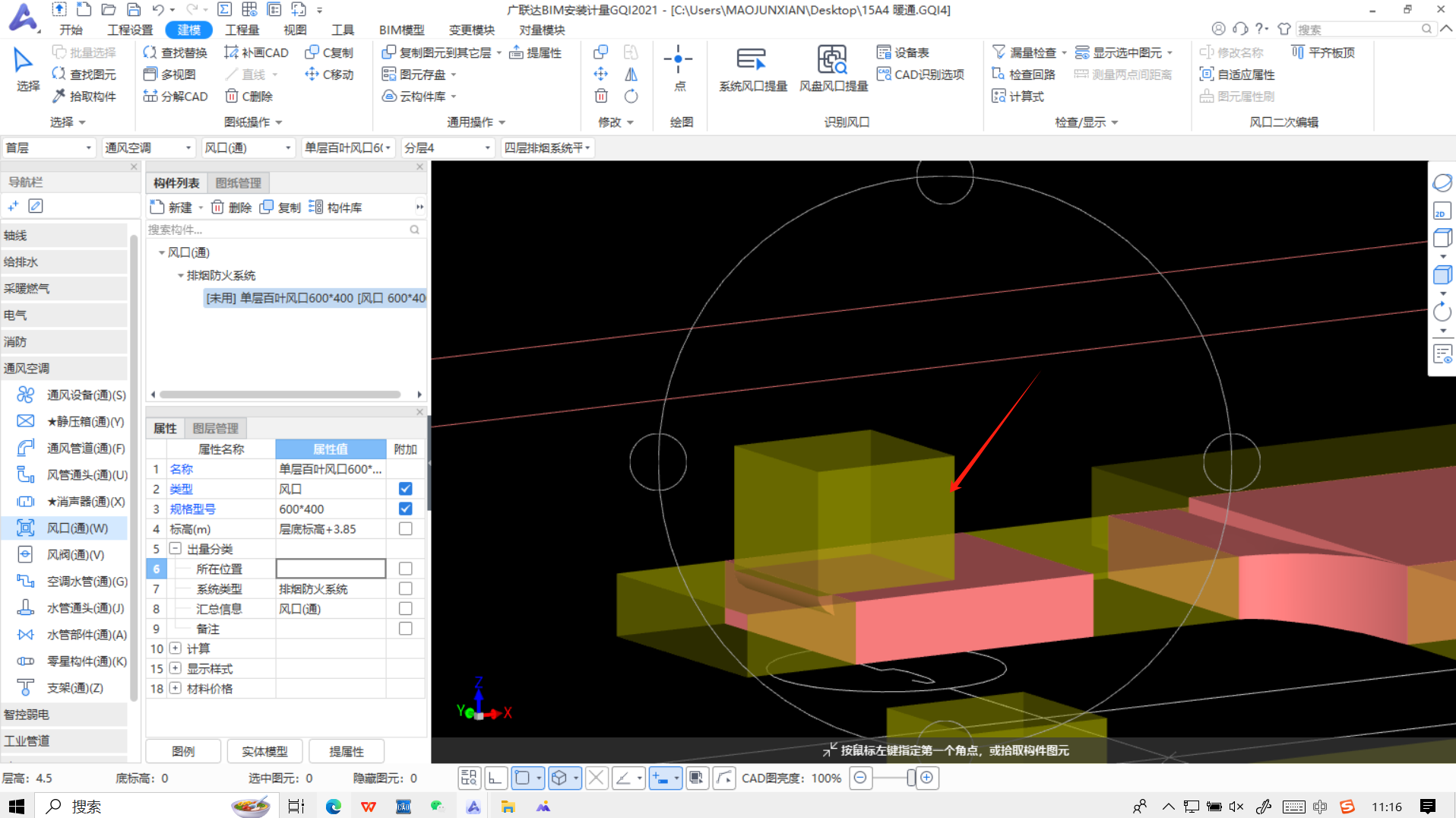Image resolution: width=1456 pixels, height=818 pixels.
Task: Click the 提属性 button below properties
Action: click(347, 751)
